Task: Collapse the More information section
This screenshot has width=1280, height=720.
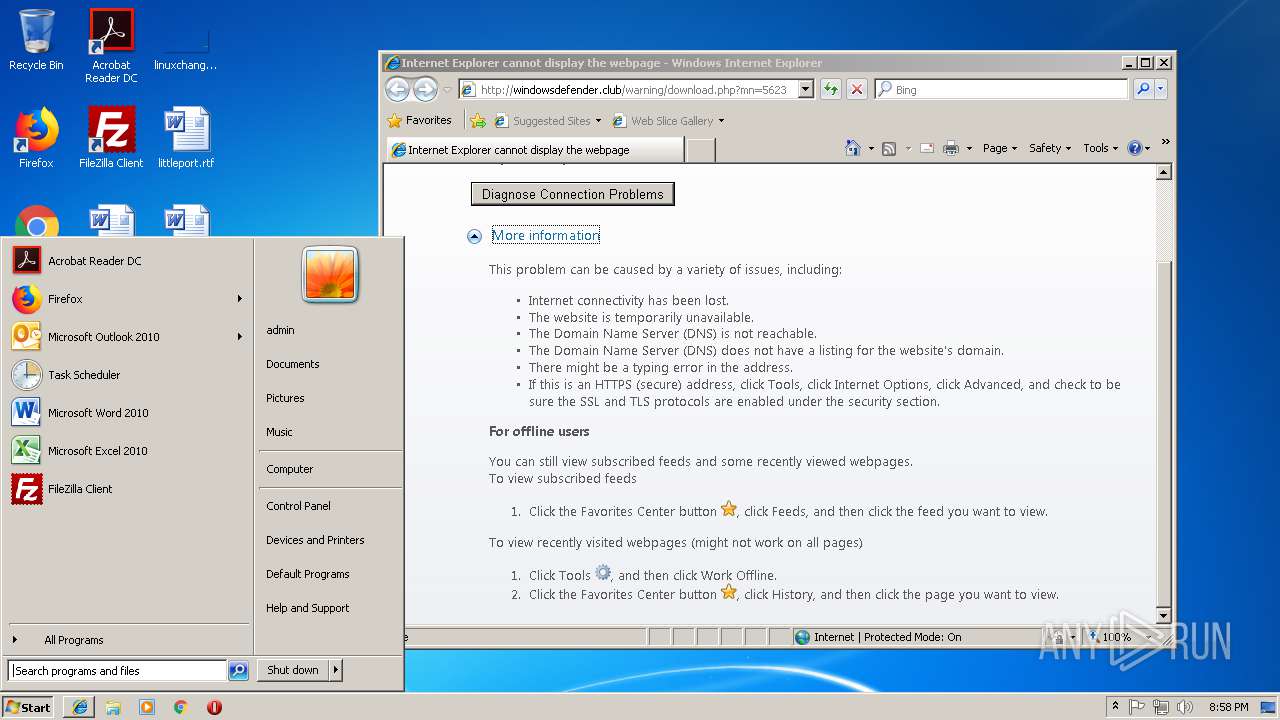Action: click(475, 236)
